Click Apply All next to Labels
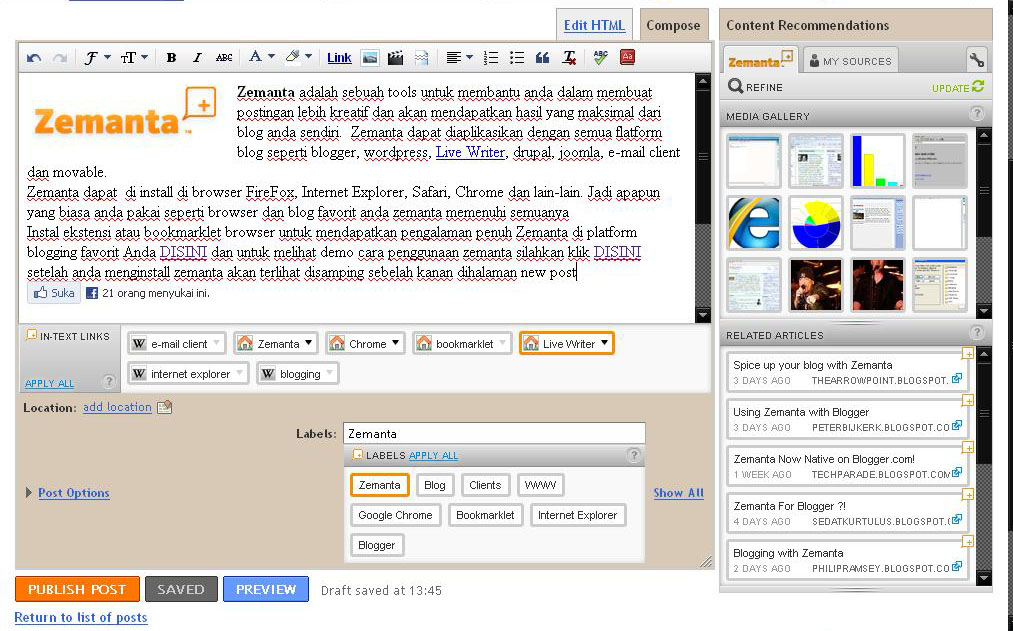The height and width of the screenshot is (631, 1013). tap(433, 455)
